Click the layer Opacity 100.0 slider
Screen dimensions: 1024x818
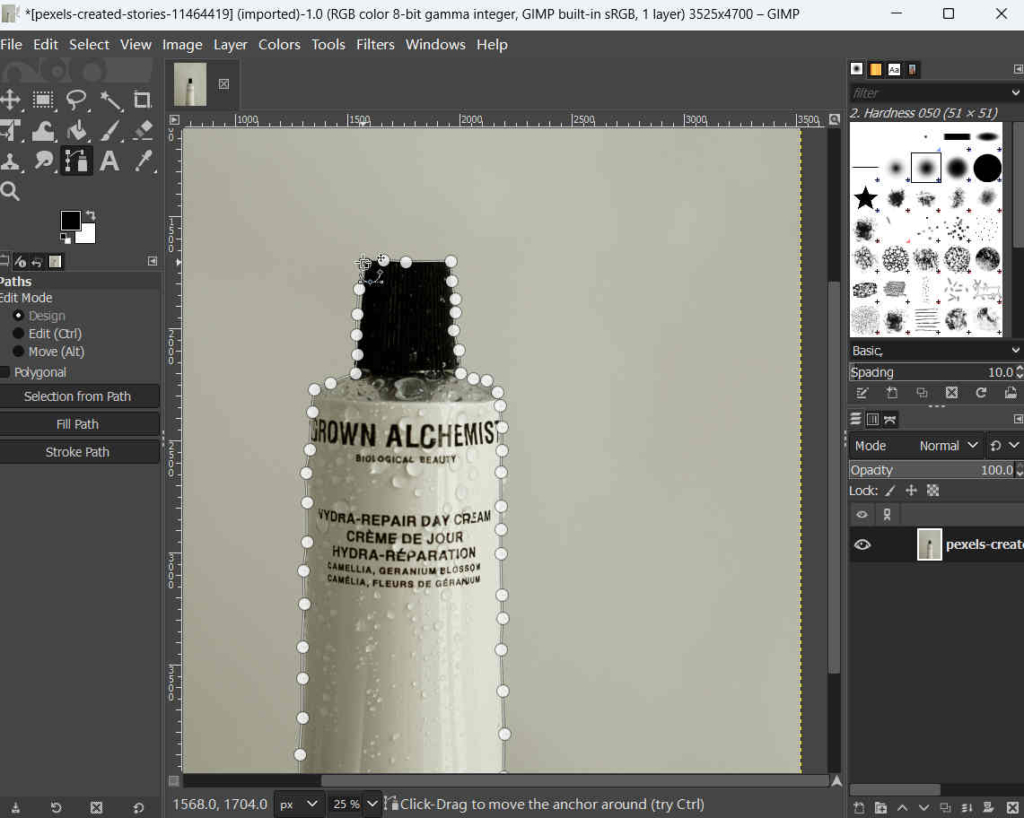(x=933, y=470)
